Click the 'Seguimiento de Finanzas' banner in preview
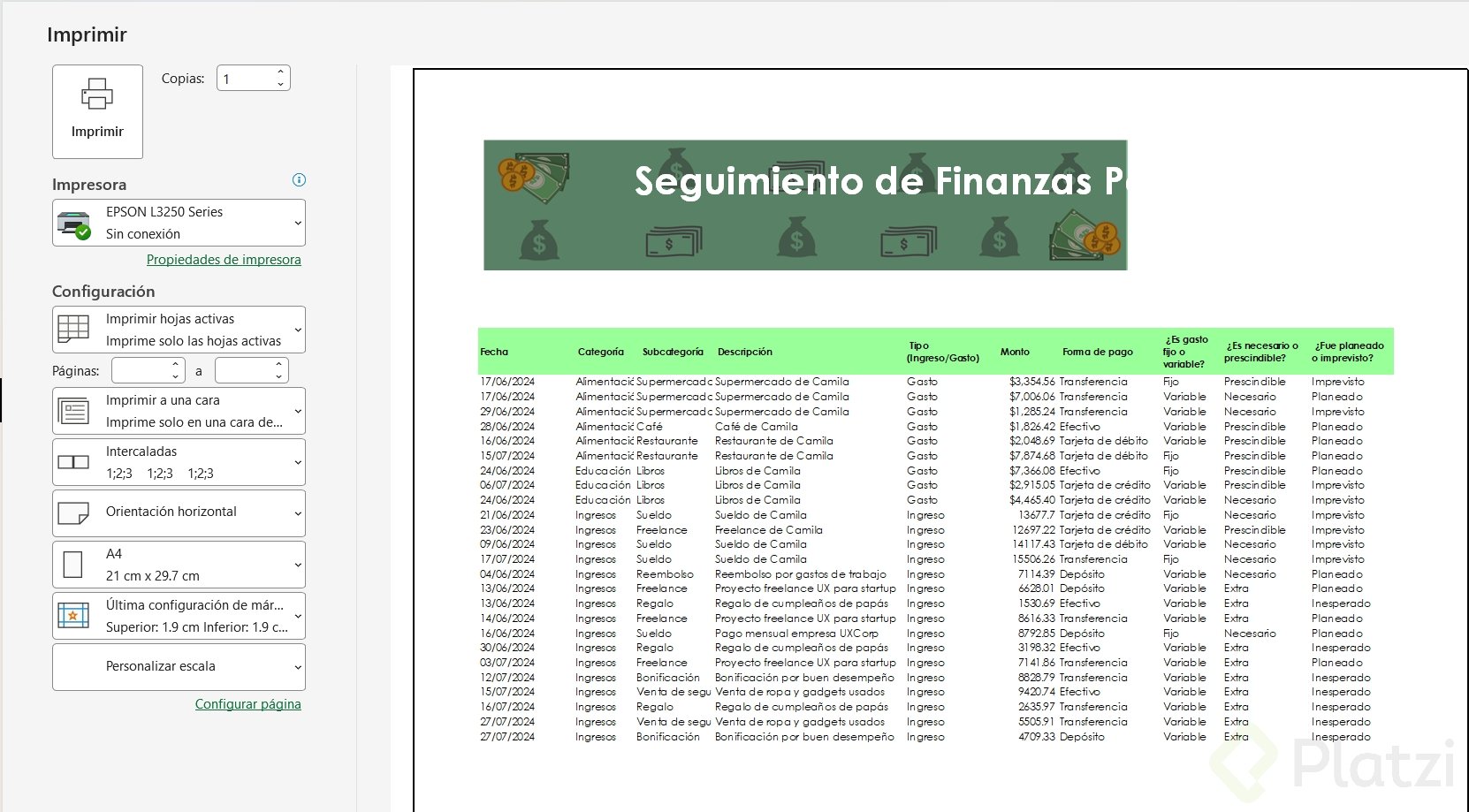The width and height of the screenshot is (1469, 812). tap(805, 205)
